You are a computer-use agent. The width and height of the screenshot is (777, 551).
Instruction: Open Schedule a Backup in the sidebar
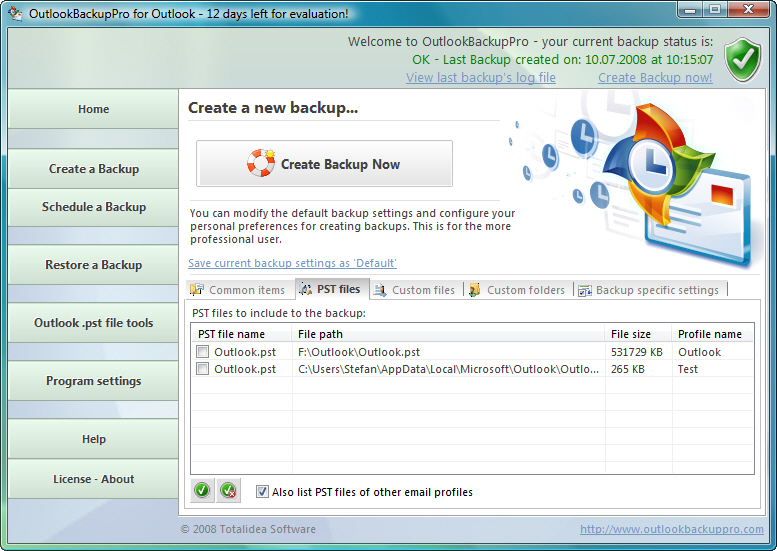[x=93, y=207]
